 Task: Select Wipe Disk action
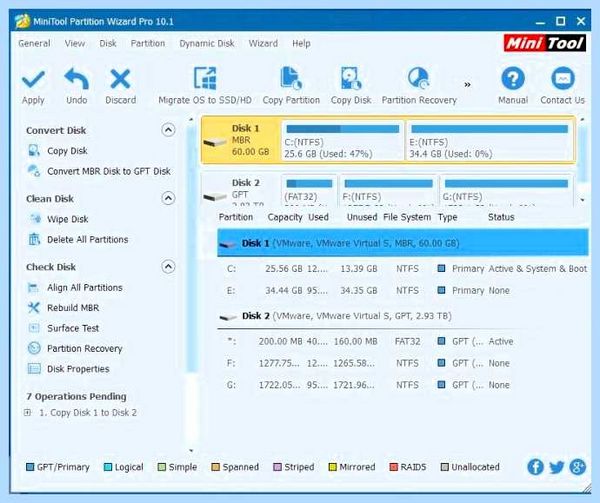point(67,219)
